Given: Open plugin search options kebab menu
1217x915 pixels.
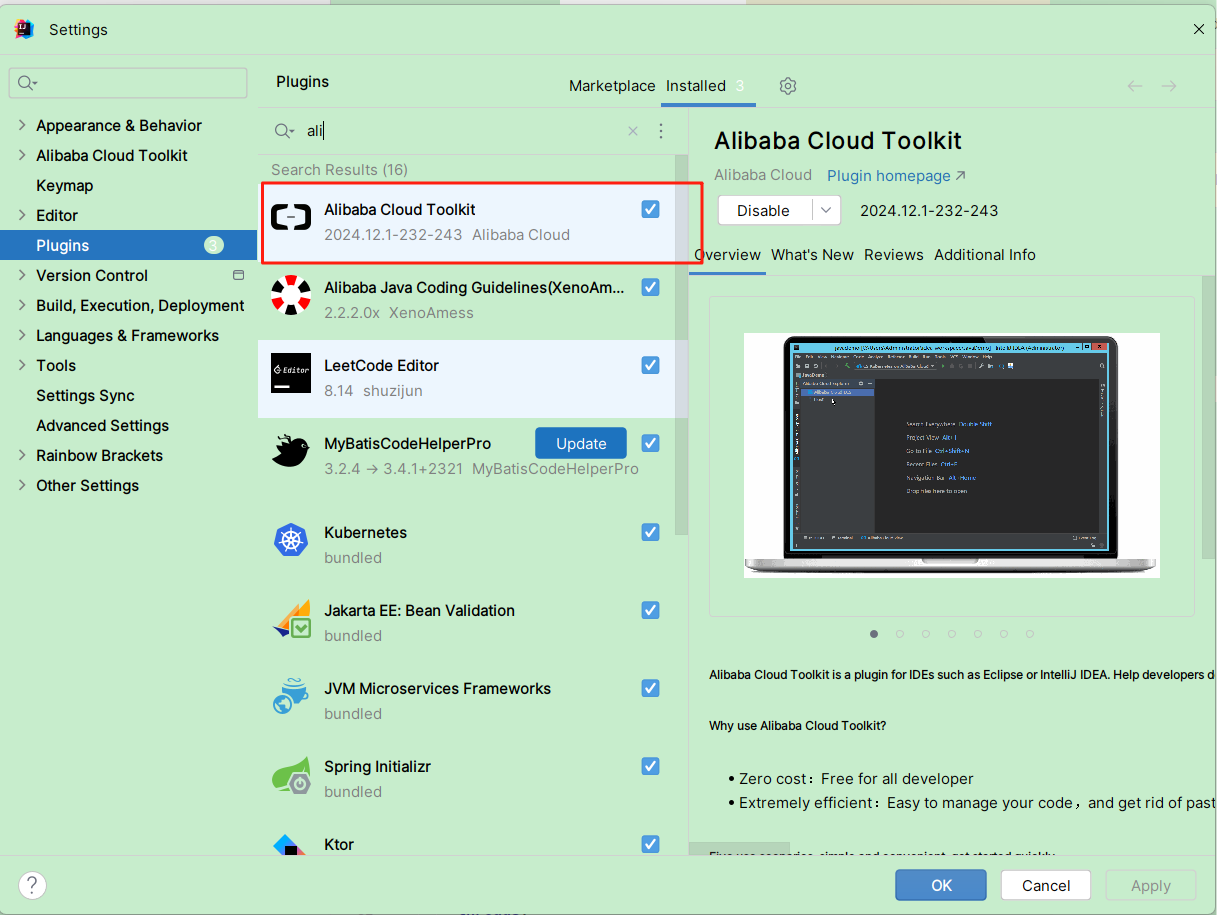Looking at the screenshot, I should [x=660, y=131].
